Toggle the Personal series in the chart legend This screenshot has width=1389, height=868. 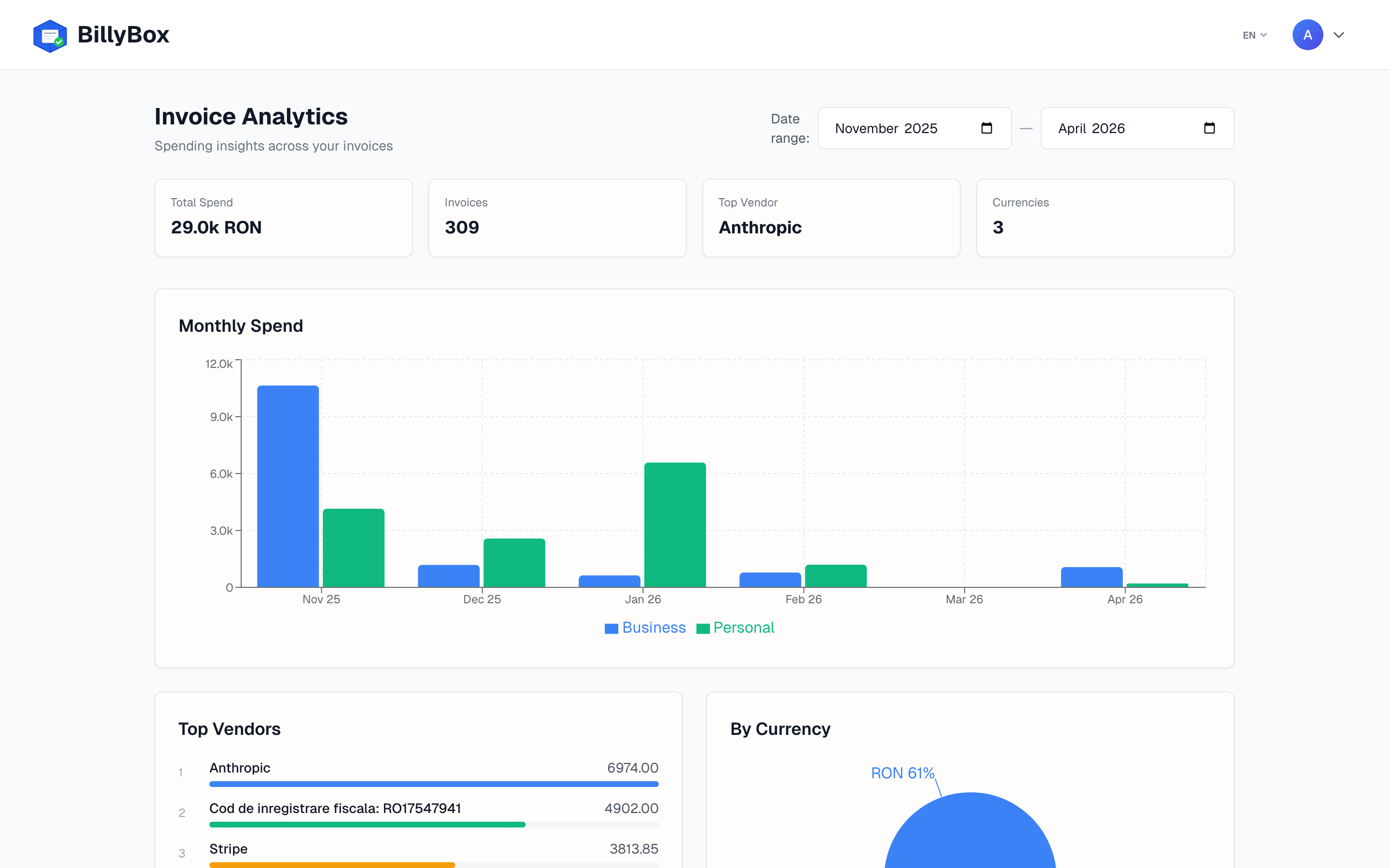[736, 627]
